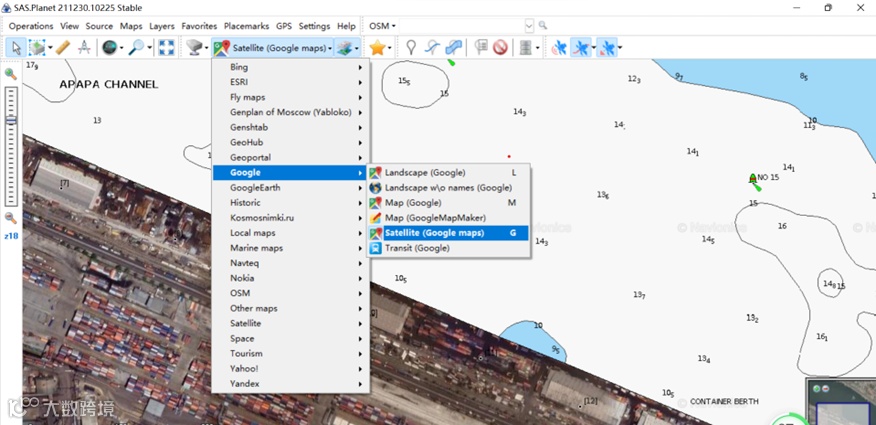This screenshot has height=425, width=876.
Task: Open dropdown arrow beside the server stack icon
Action: pyautogui.click(x=537, y=48)
